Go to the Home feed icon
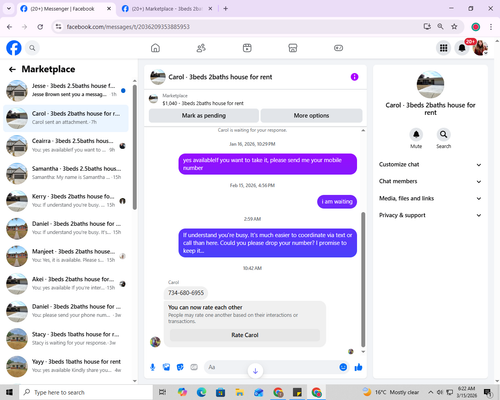Image resolution: width=500 pixels, height=400 pixels. (155, 48)
